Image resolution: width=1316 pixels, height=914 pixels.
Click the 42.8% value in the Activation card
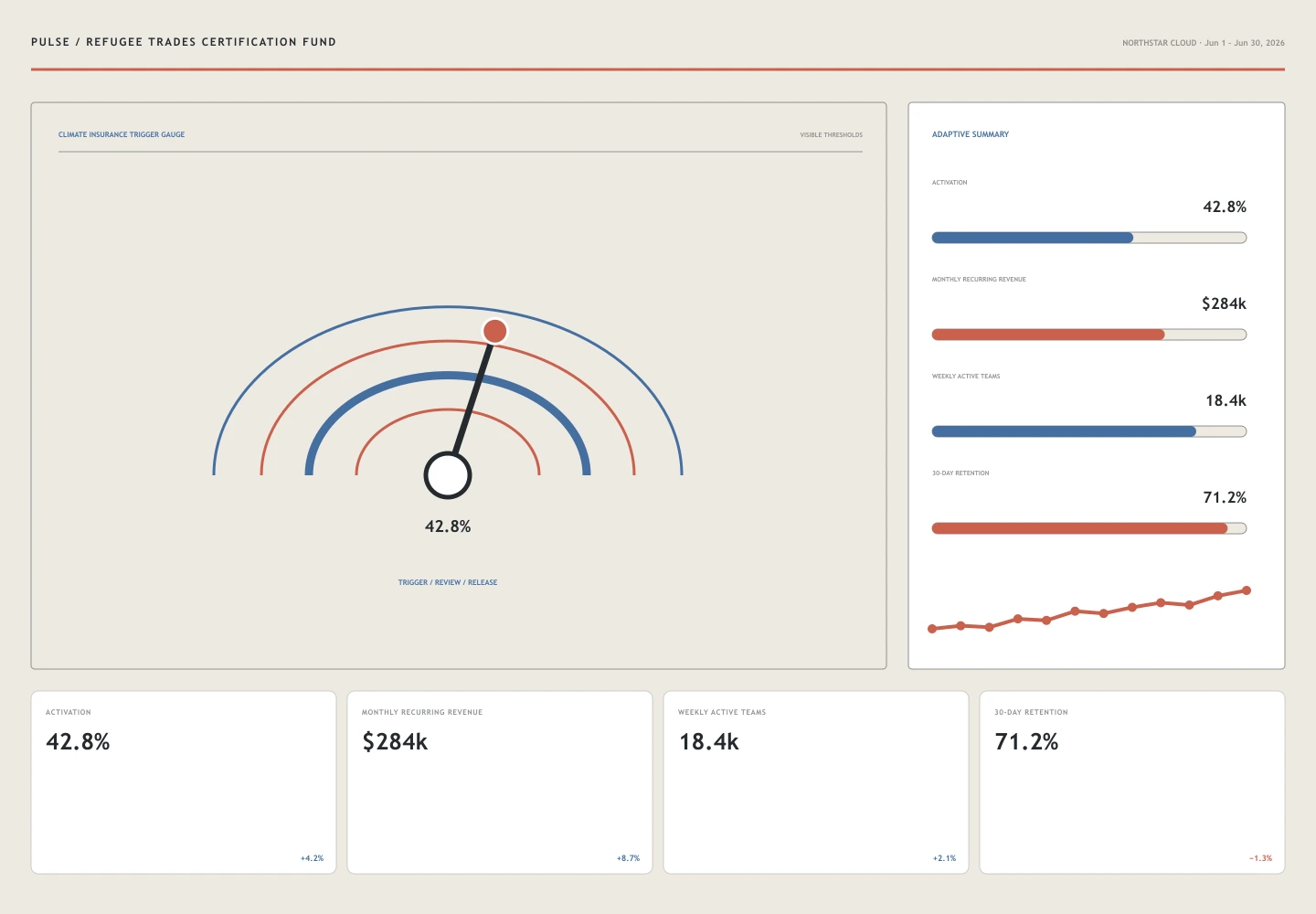coord(78,741)
